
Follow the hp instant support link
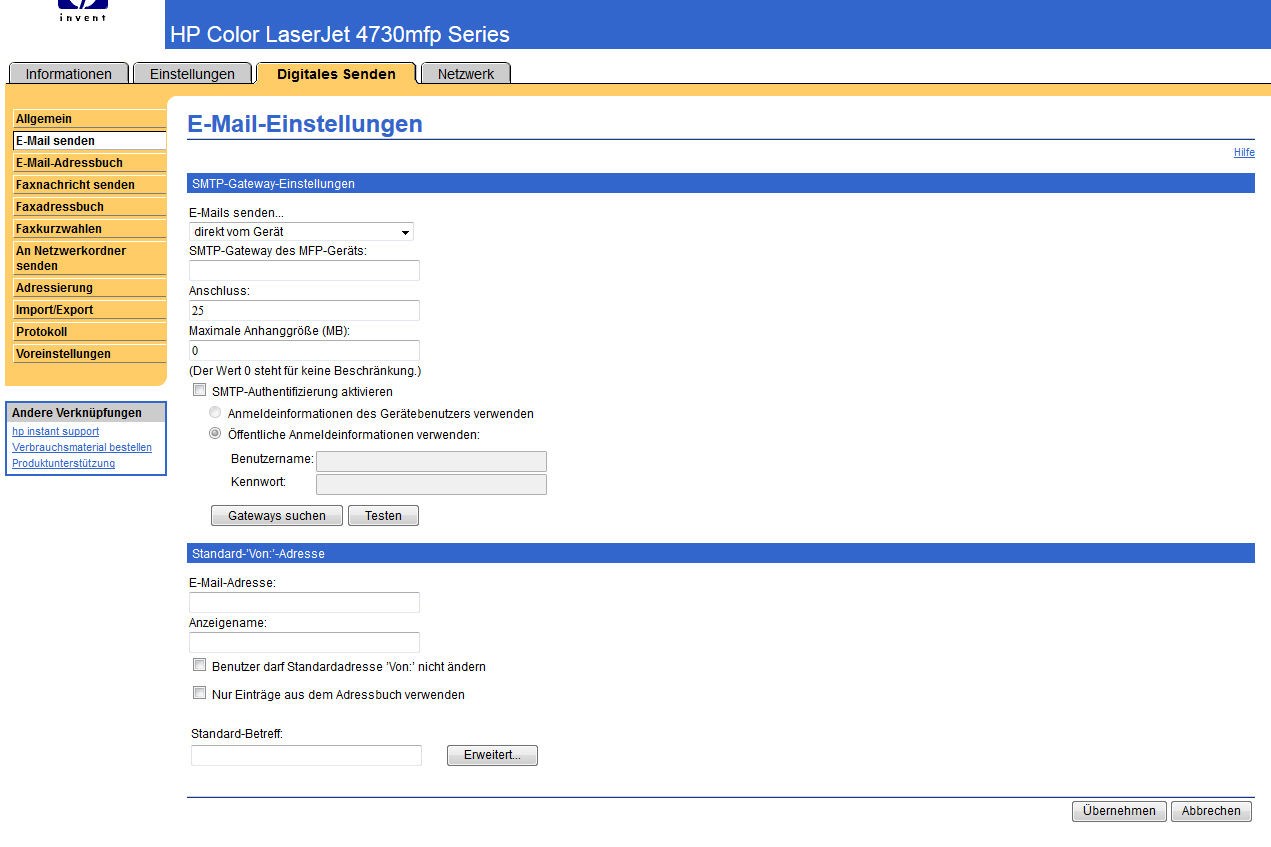pyautogui.click(x=55, y=432)
